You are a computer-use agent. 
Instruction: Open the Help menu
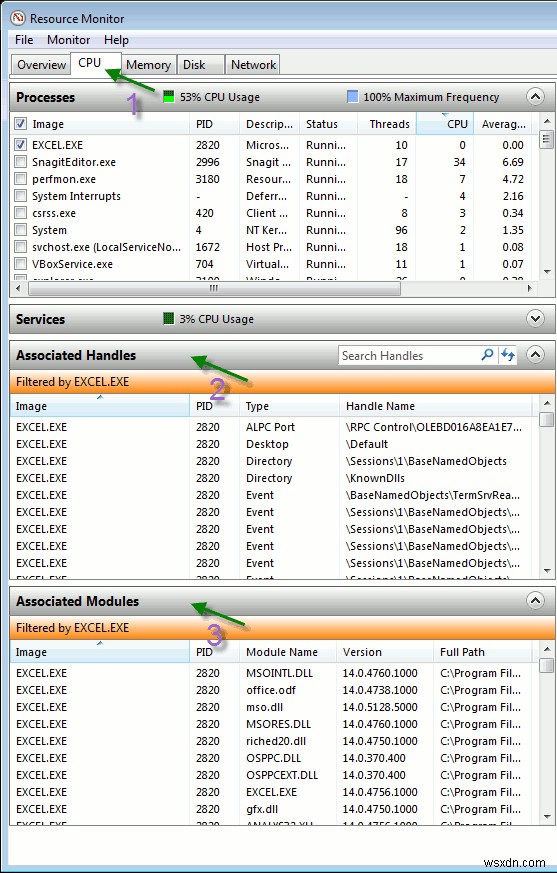click(116, 40)
